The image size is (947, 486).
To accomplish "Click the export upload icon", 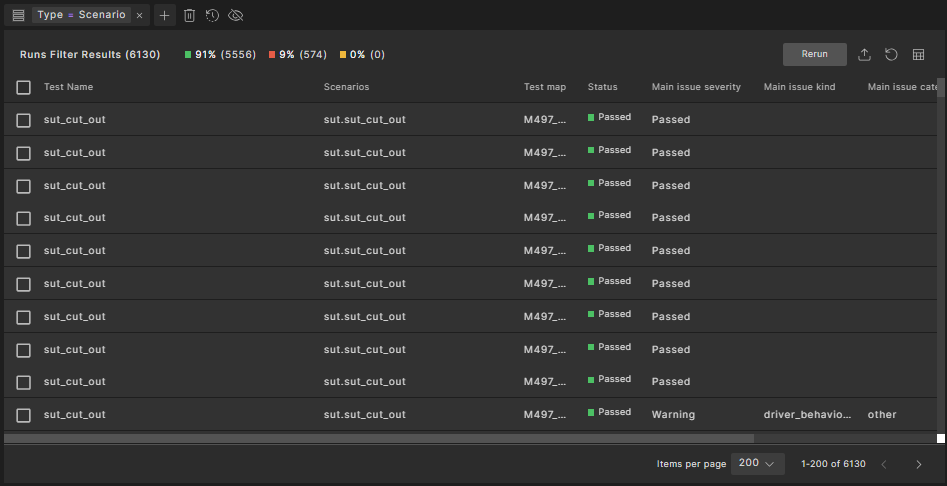I will click(865, 54).
